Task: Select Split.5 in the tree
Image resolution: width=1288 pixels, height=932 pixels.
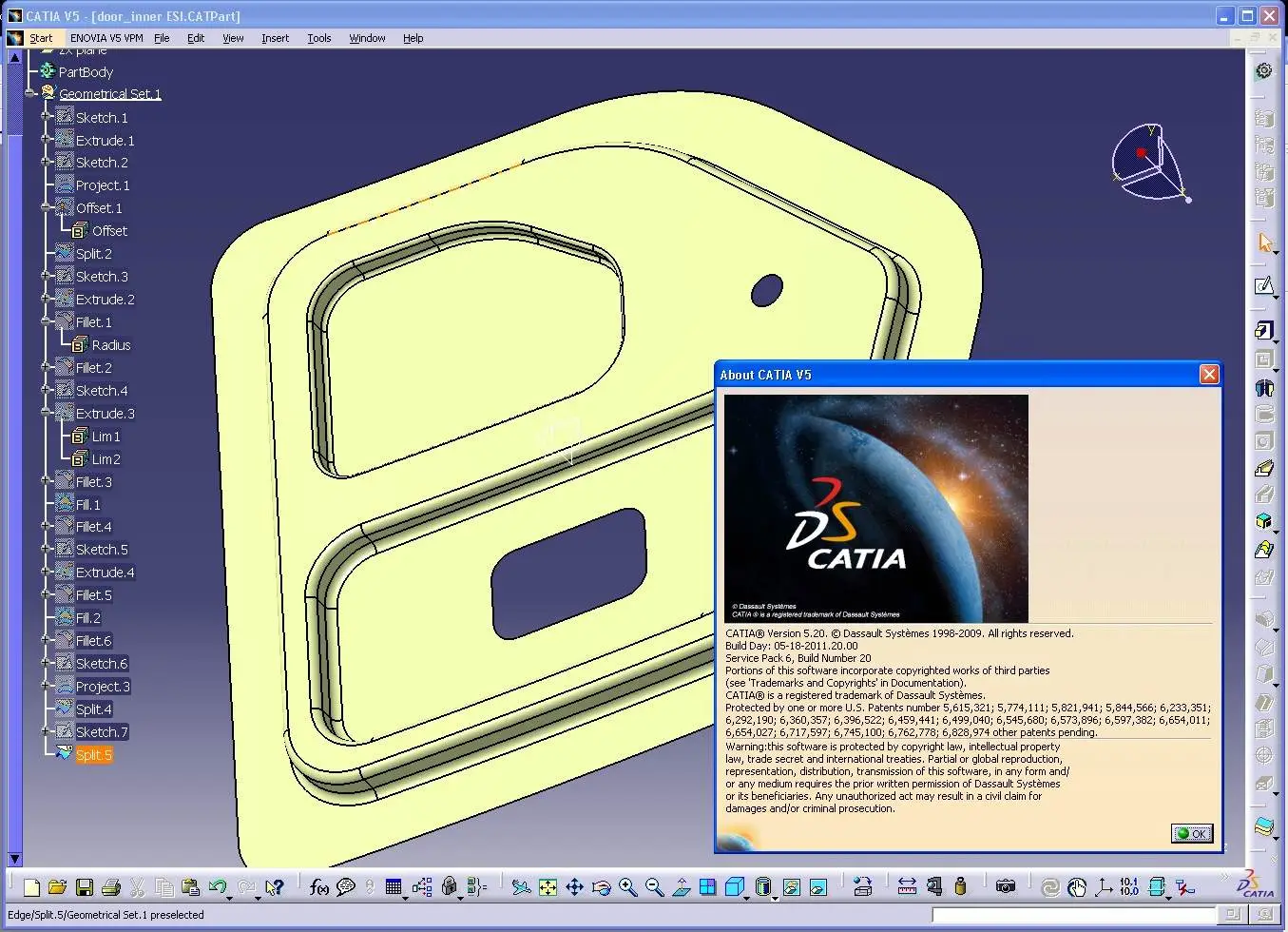Action: pyautogui.click(x=93, y=754)
